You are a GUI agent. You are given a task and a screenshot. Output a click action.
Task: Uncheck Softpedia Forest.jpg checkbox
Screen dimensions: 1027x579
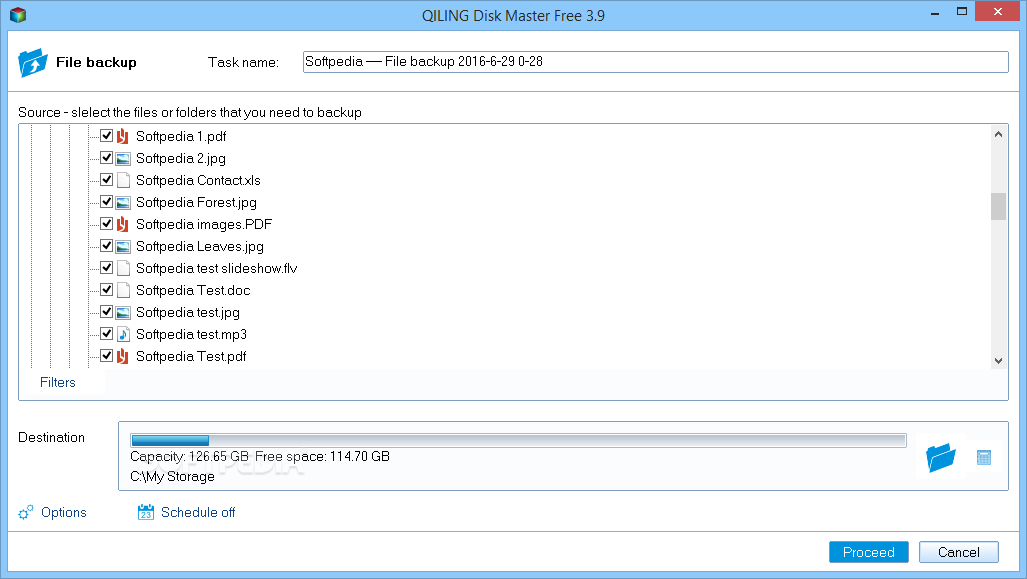[106, 202]
